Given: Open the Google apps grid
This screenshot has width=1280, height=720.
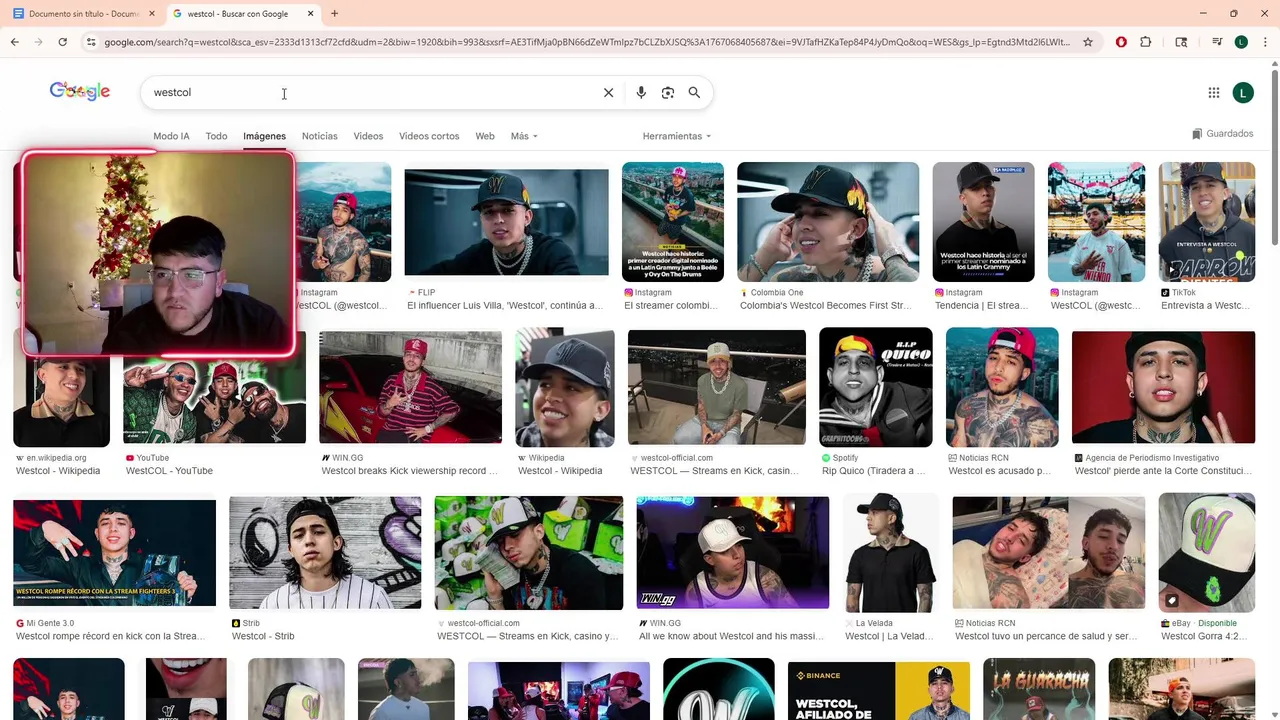Looking at the screenshot, I should point(1214,93).
